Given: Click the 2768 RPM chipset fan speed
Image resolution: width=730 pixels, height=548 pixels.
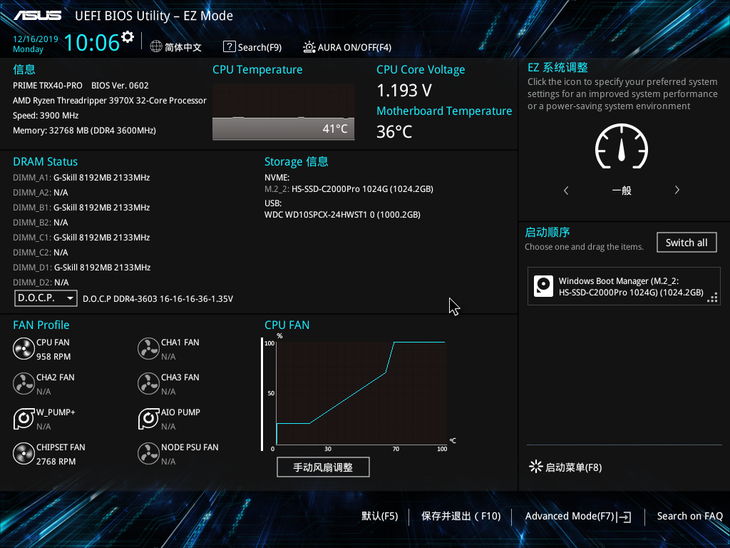Looking at the screenshot, I should click(56, 461).
